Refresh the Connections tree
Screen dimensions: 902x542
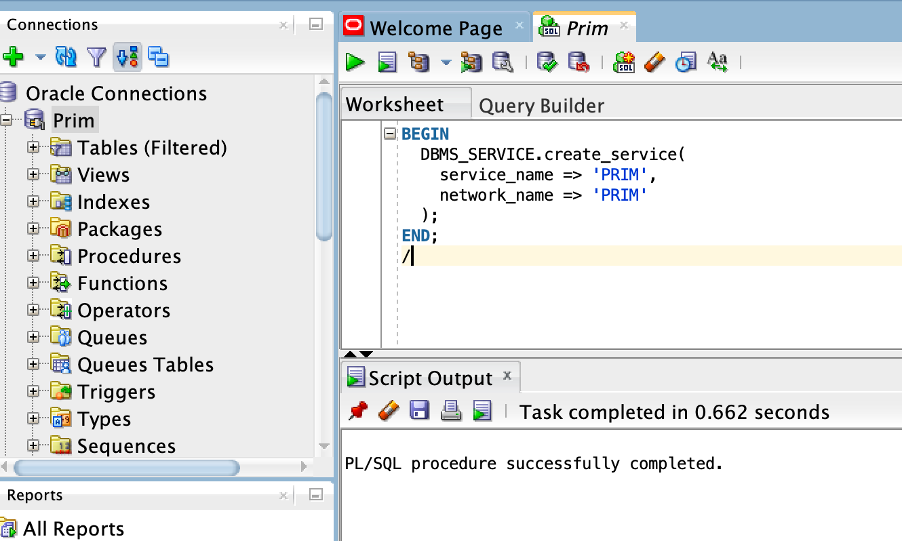click(x=66, y=56)
